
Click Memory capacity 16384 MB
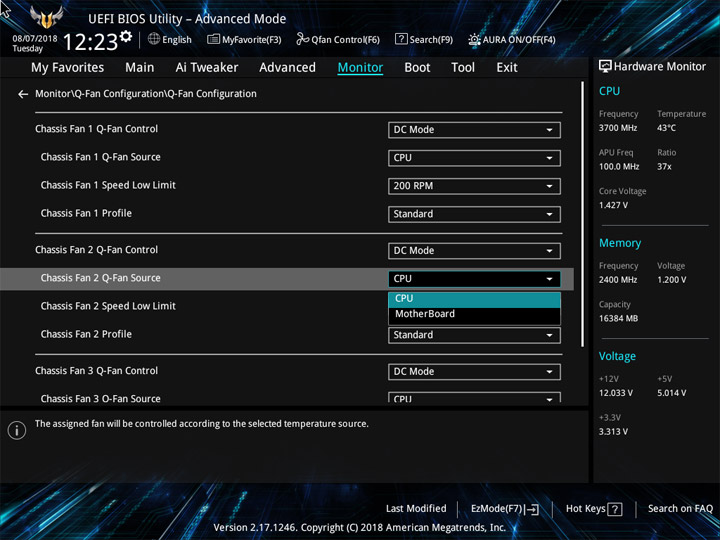[618, 318]
